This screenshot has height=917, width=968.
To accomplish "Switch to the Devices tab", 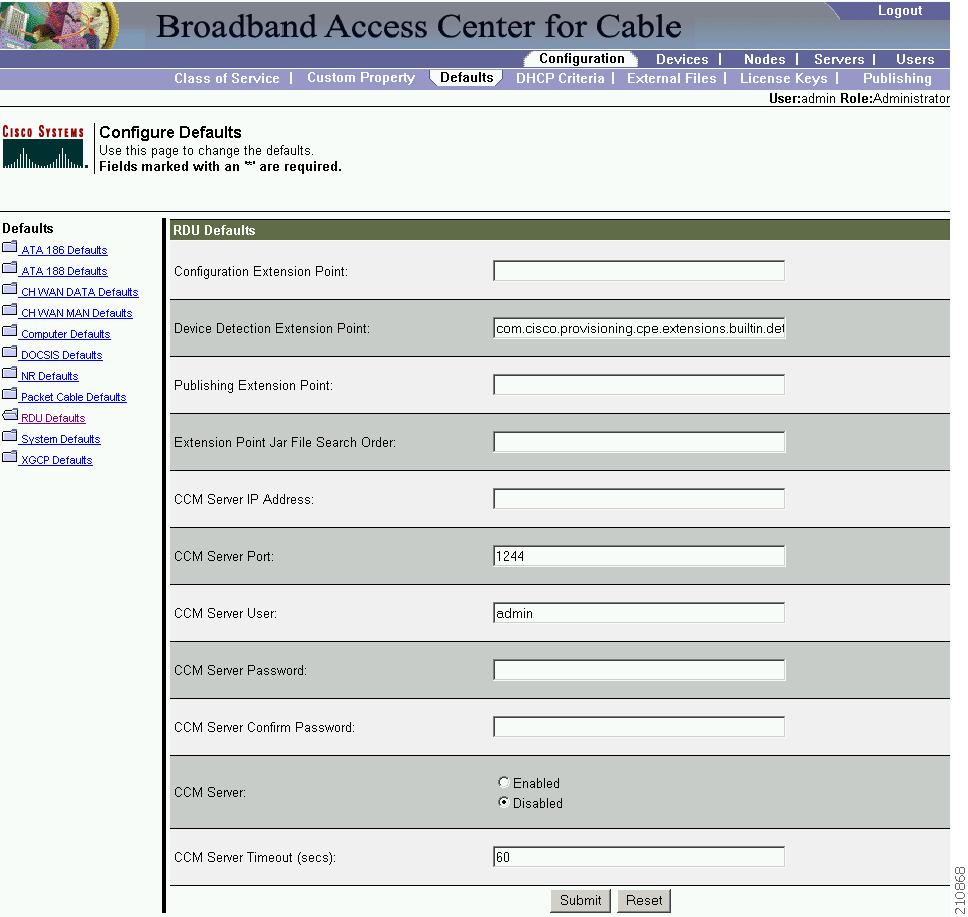I will click(683, 59).
